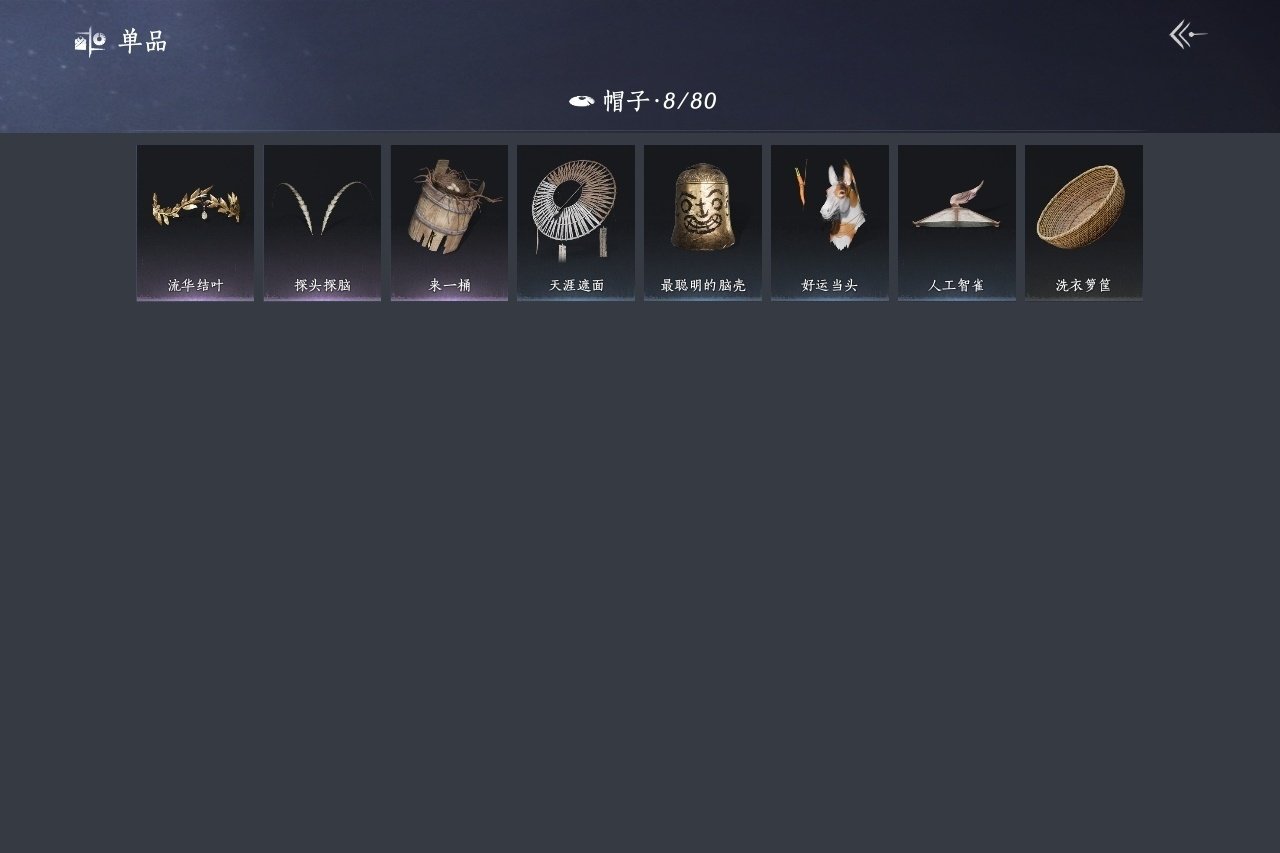The image size is (1280, 853).
Task: Click the 探头探脑 item label
Action: coord(322,285)
